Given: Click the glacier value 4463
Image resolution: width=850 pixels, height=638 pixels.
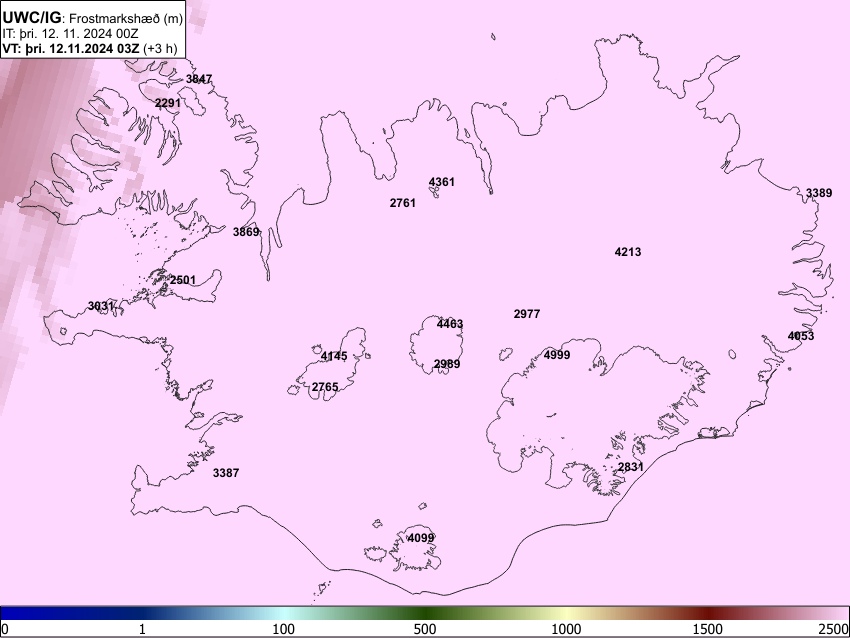Looking at the screenshot, I should (x=450, y=324).
